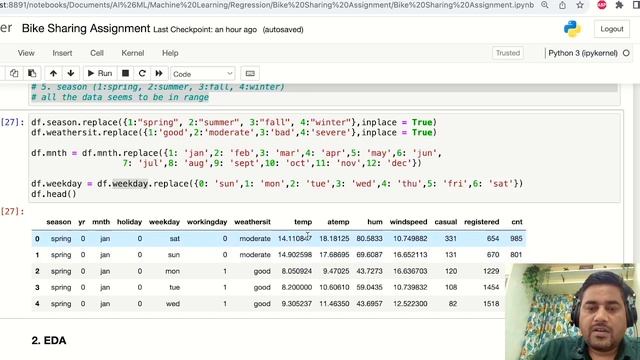Click the casual value 331
Viewport: 640px width, 360px height.
tap(451, 238)
